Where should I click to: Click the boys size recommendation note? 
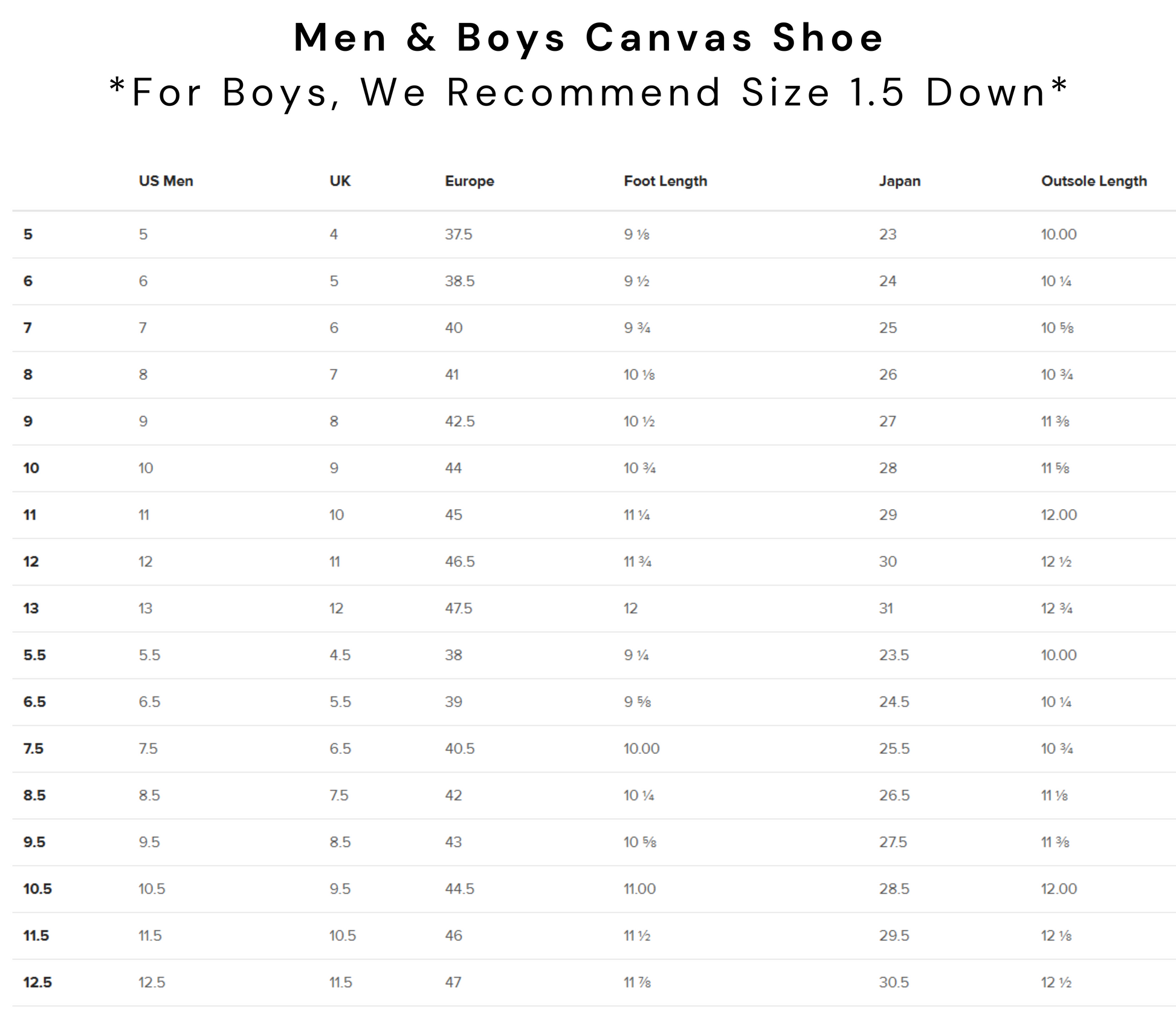point(589,93)
